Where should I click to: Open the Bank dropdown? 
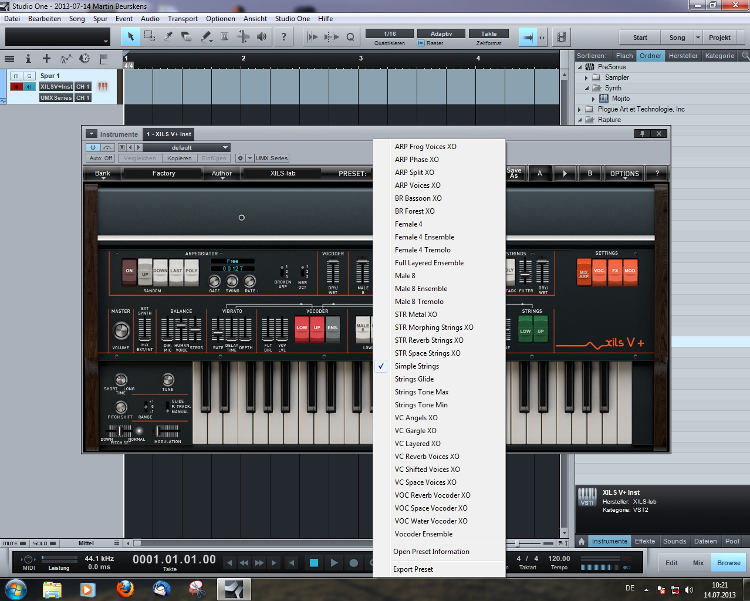click(102, 174)
